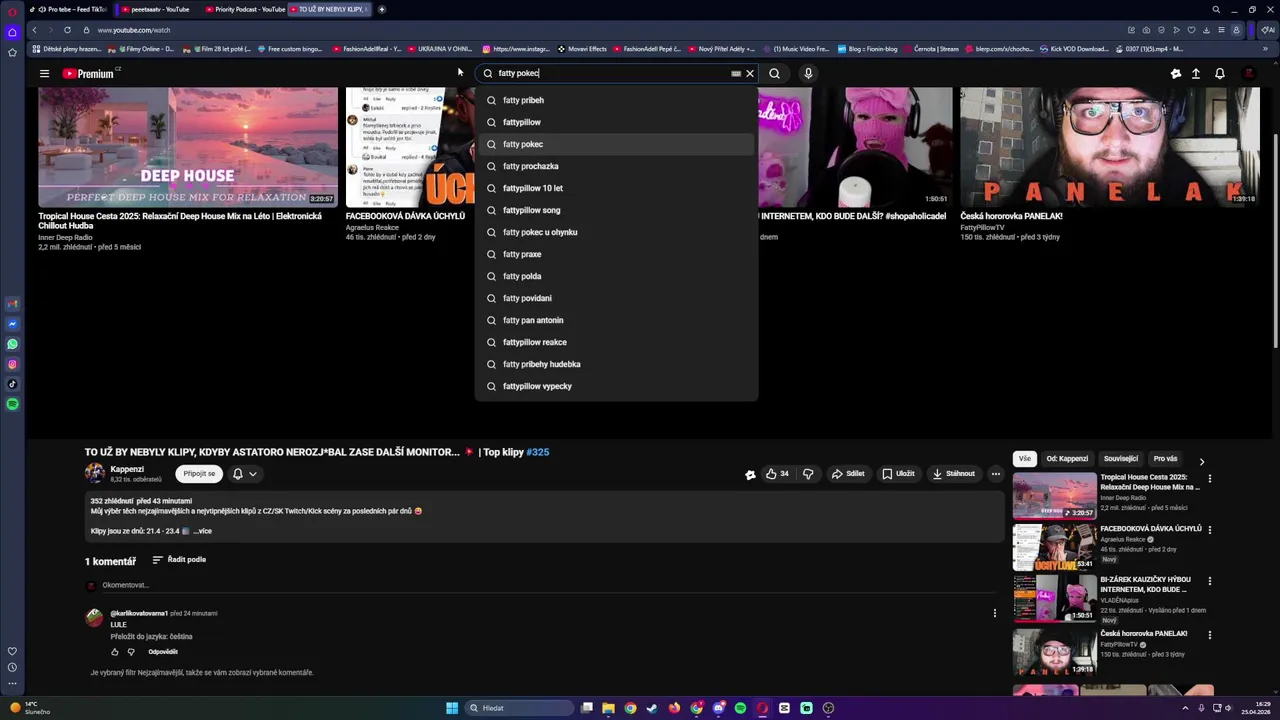Open the #325 hashtag link
This screenshot has width=1280, height=720.
[537, 452]
